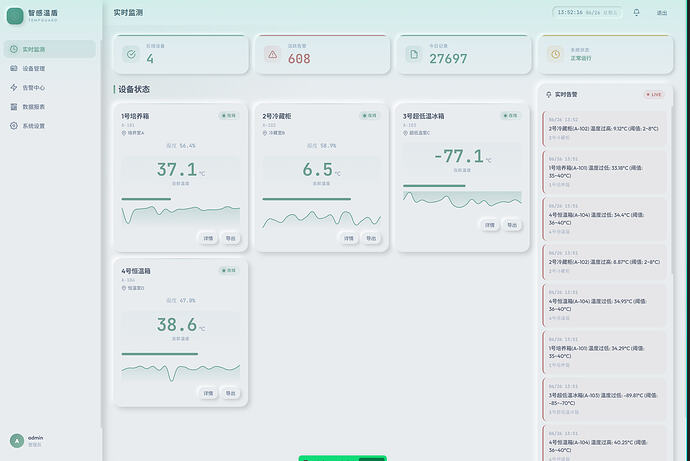Click the document icon beside 27697

(414, 55)
